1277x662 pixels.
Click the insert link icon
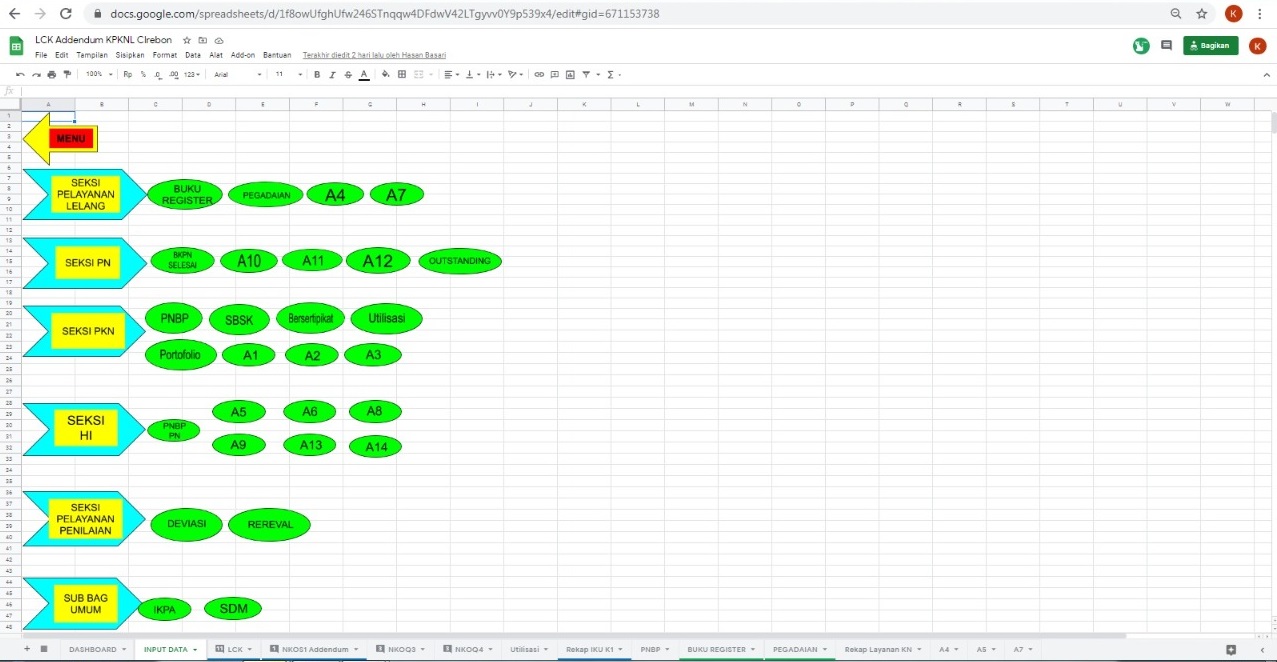coord(539,74)
